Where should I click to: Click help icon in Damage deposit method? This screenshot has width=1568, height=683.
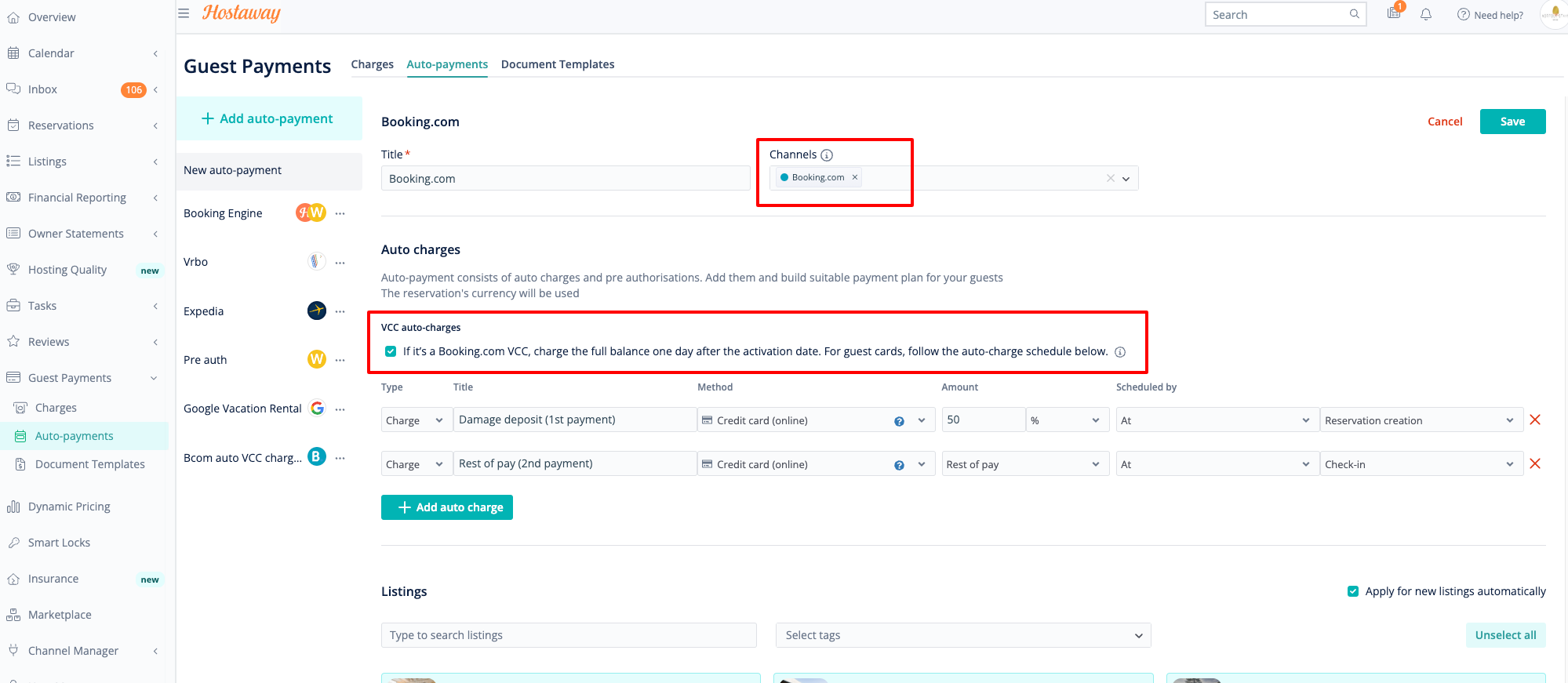(x=899, y=421)
